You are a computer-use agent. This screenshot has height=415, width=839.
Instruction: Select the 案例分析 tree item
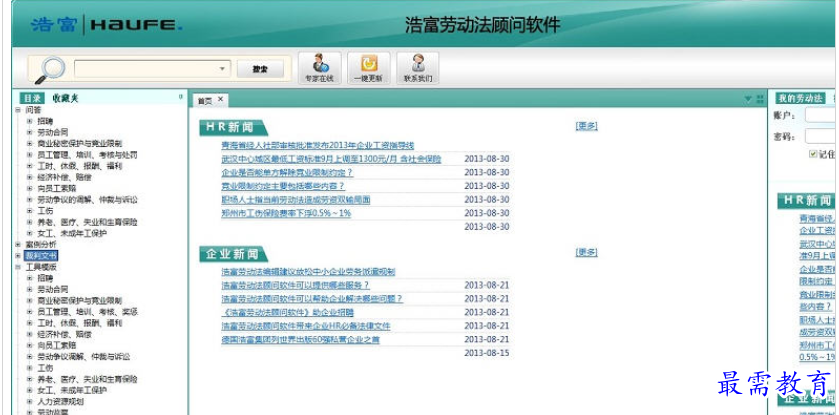[41, 244]
